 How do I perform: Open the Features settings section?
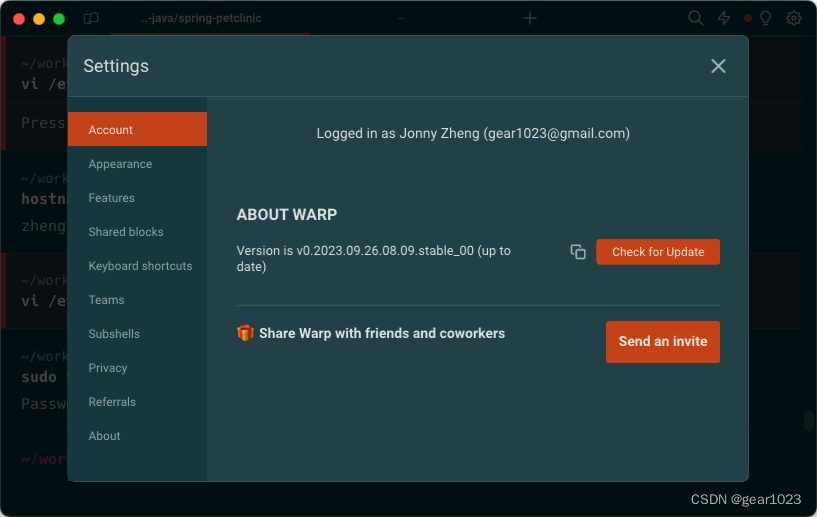[x=138, y=198]
